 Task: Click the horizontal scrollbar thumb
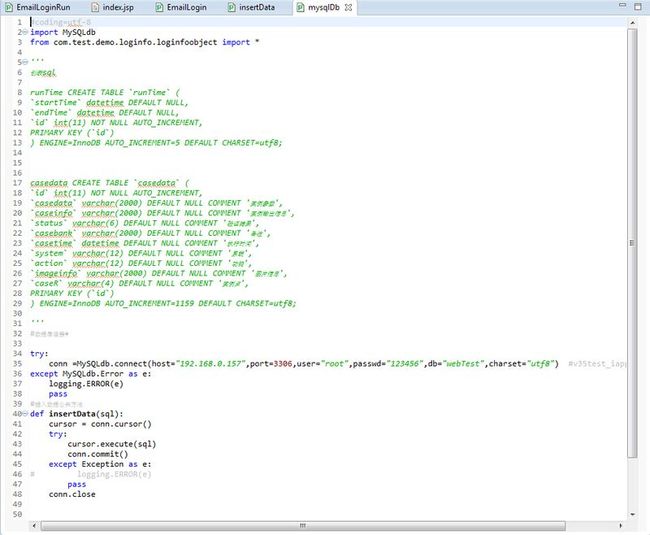click(x=303, y=525)
